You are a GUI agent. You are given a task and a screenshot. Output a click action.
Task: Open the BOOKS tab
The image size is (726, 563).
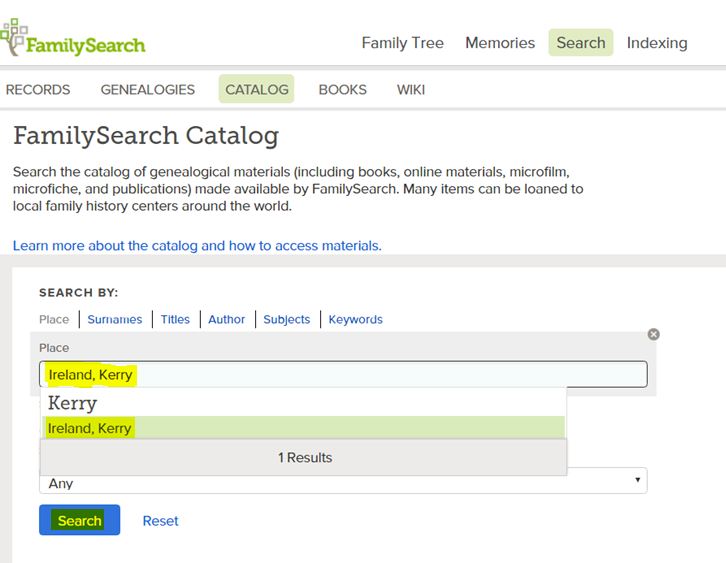click(343, 89)
